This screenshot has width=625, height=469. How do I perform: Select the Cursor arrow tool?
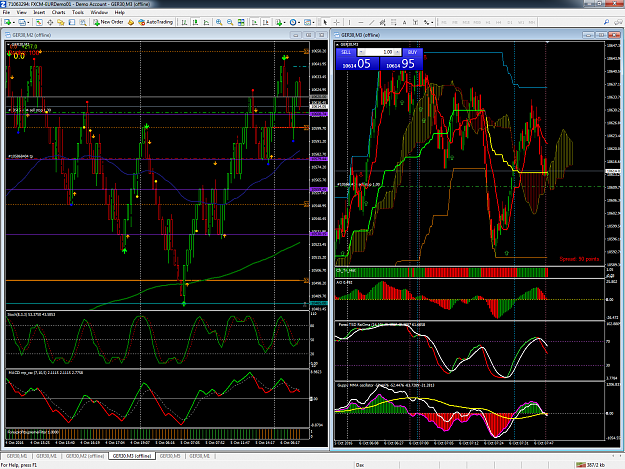tap(325, 22)
